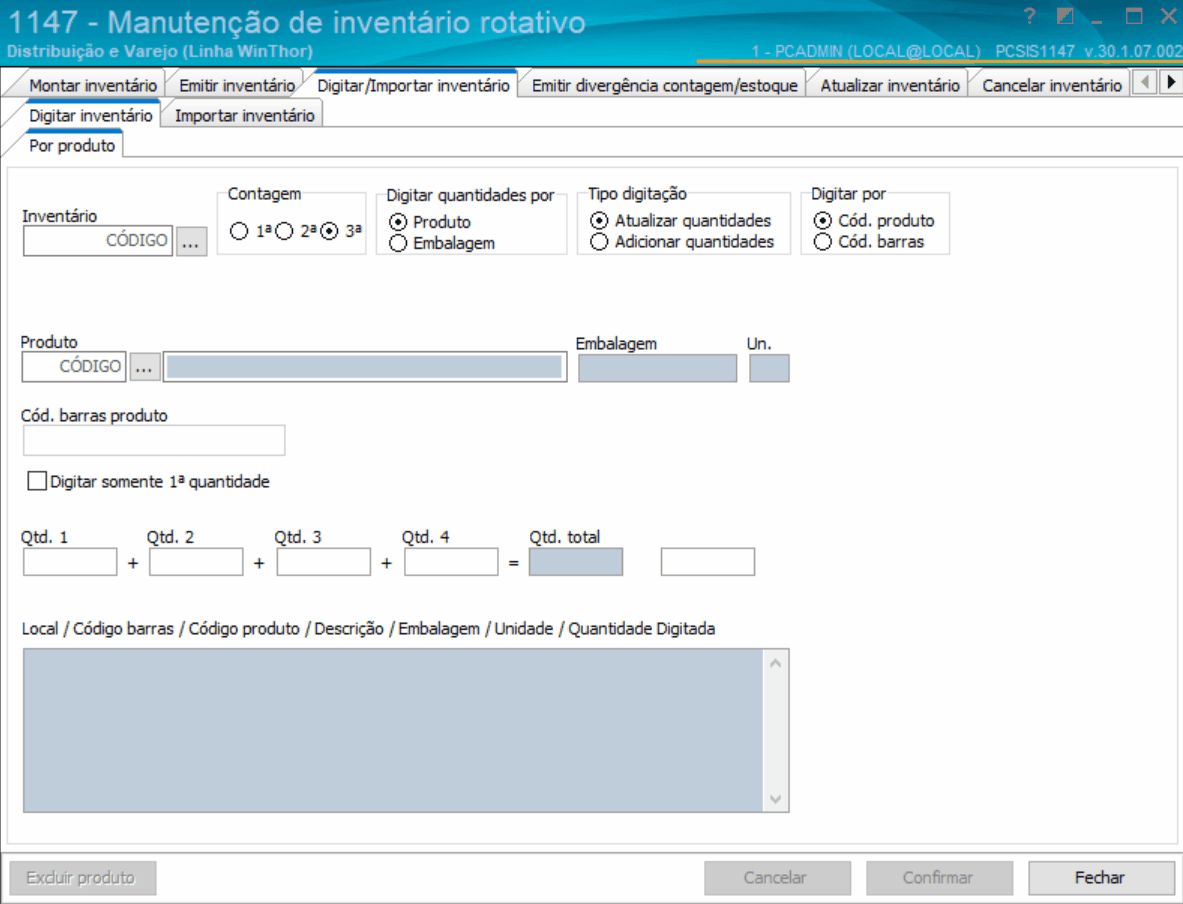
Task: Switch to Emitir inventário tab
Action: 237,85
